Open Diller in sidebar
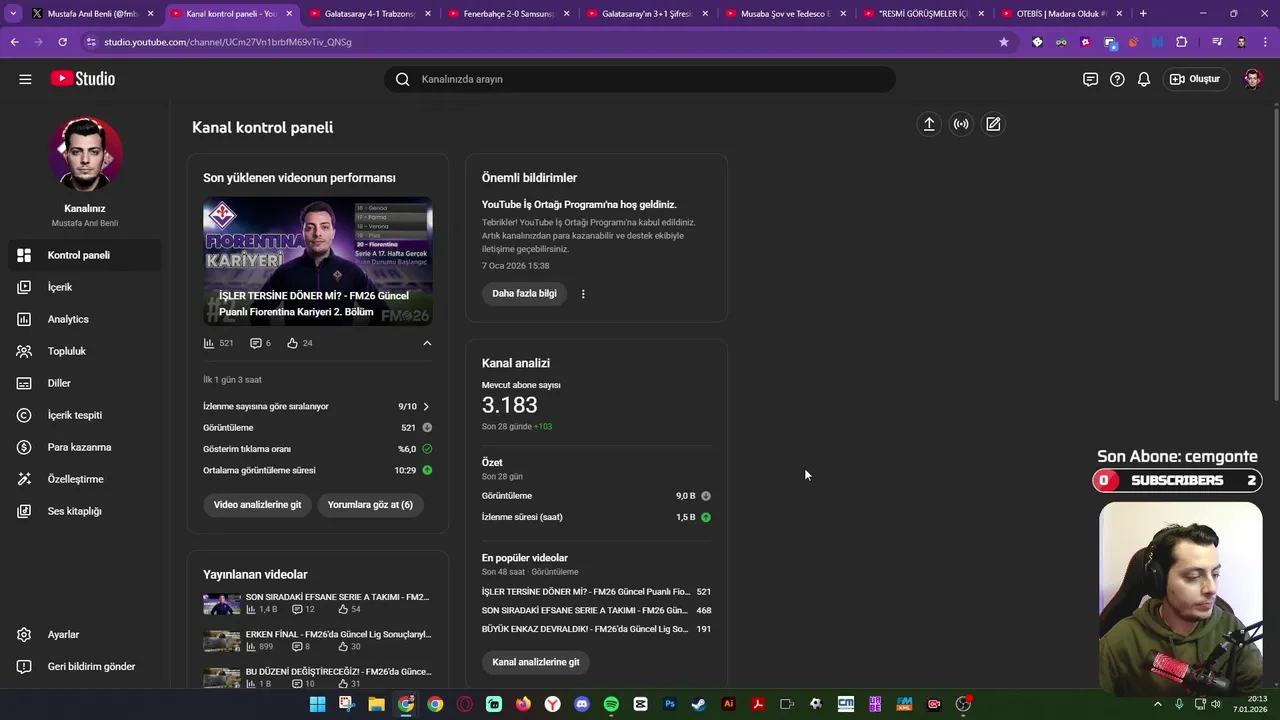The image size is (1280, 720). click(x=85, y=383)
